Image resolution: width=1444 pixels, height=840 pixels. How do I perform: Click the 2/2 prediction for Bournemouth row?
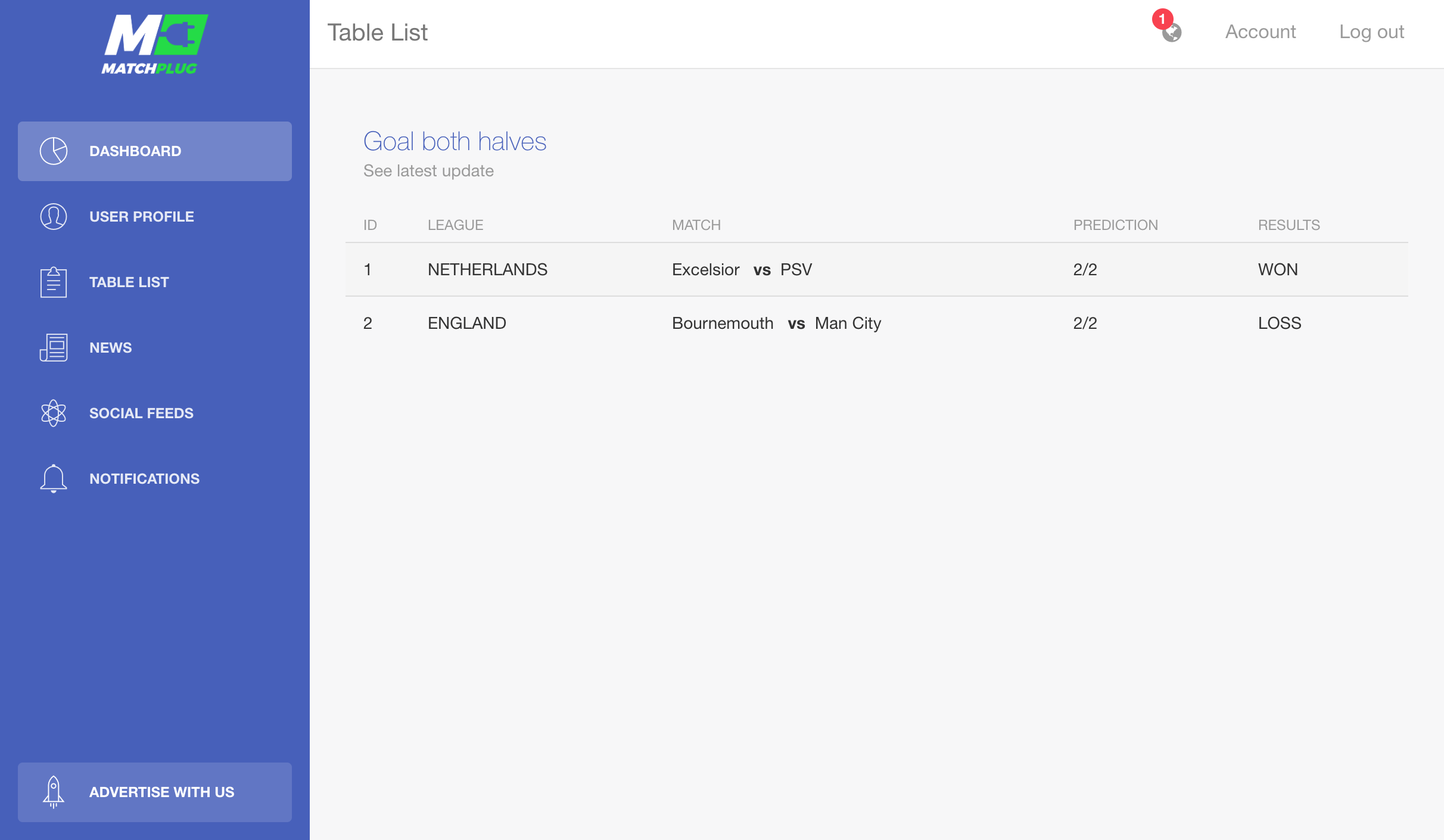pos(1085,323)
